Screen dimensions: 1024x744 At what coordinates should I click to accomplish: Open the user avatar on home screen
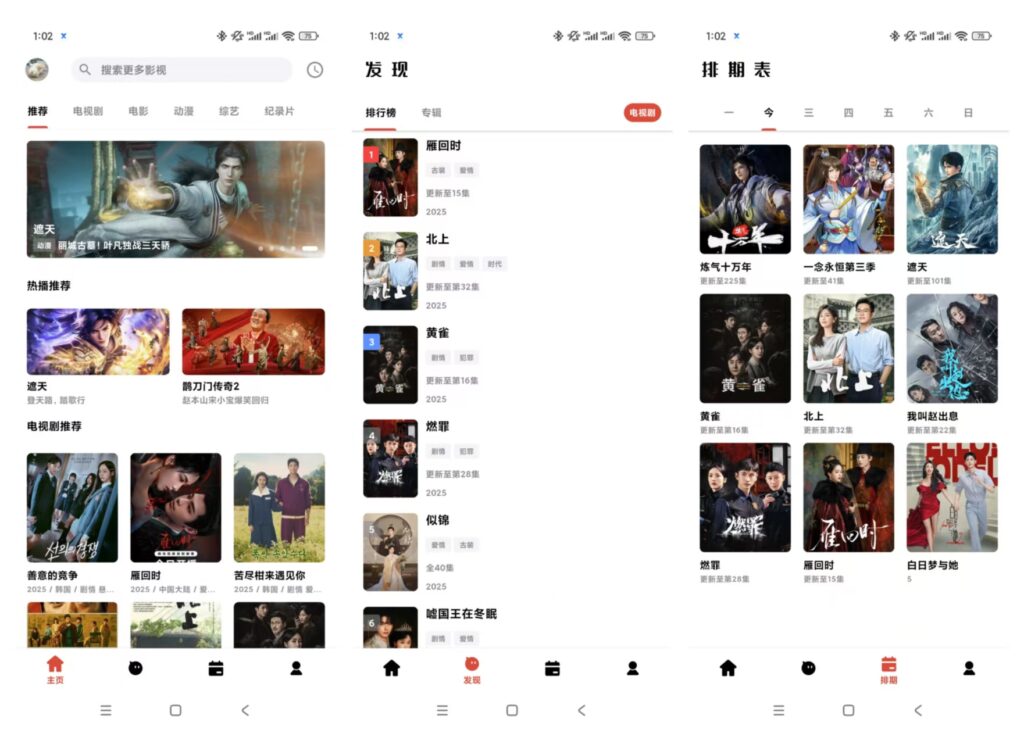click(x=37, y=69)
